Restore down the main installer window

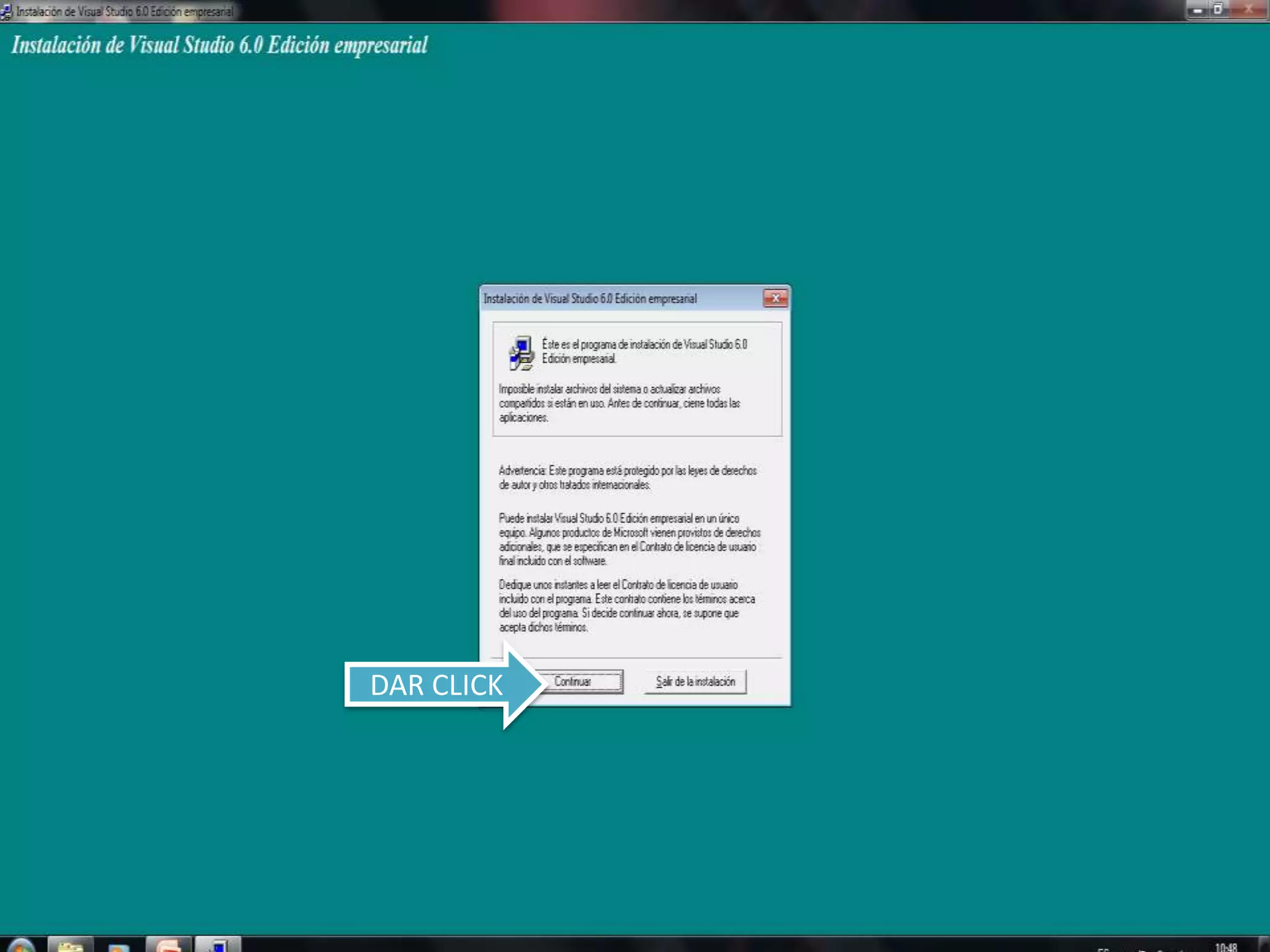(1218, 10)
